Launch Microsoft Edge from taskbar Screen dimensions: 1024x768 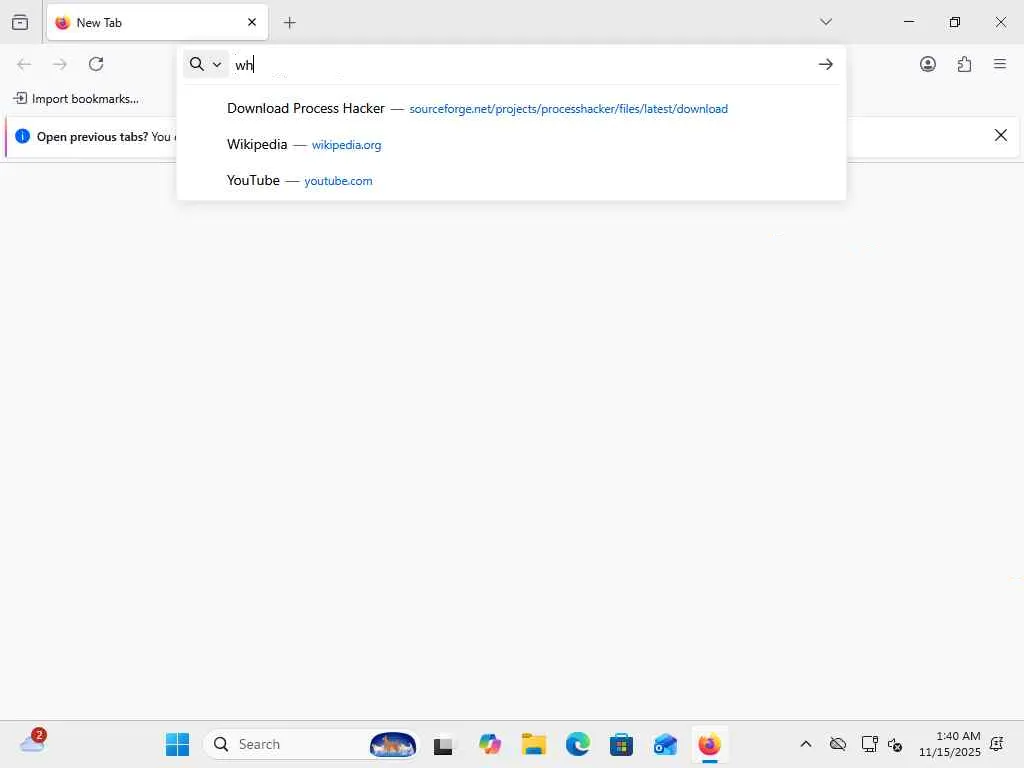coord(577,744)
